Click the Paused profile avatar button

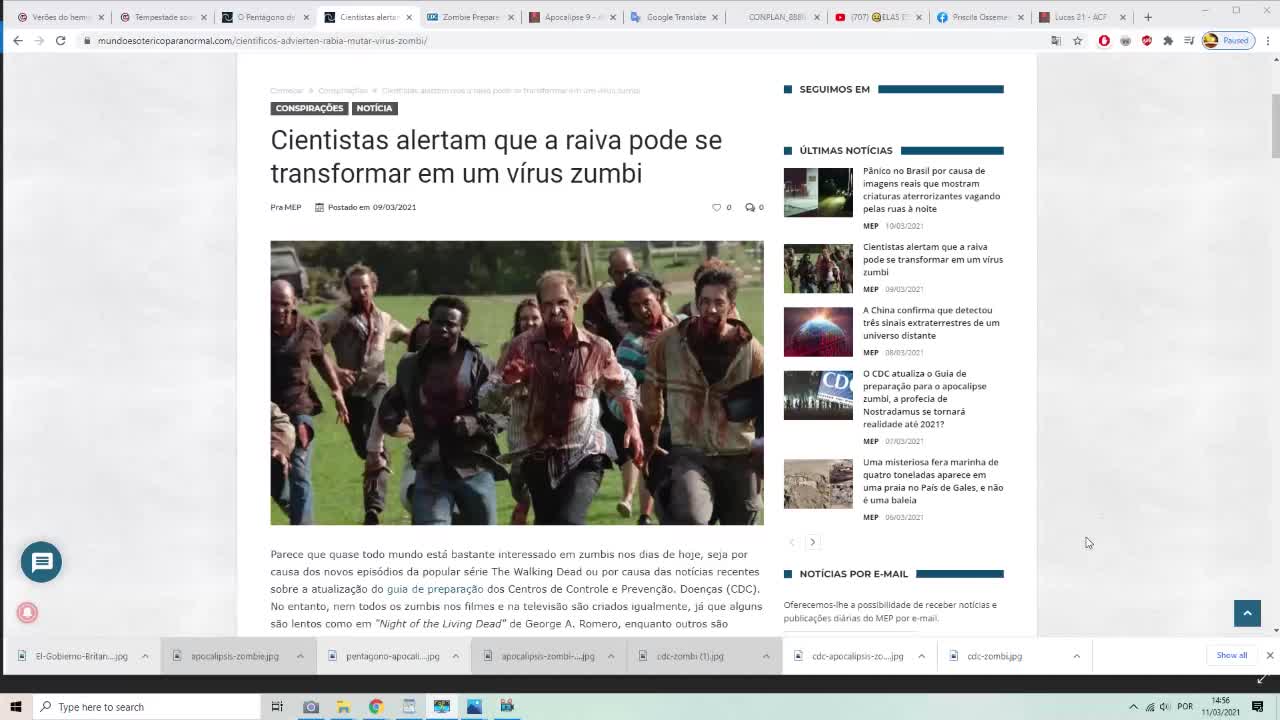[x=1227, y=41]
